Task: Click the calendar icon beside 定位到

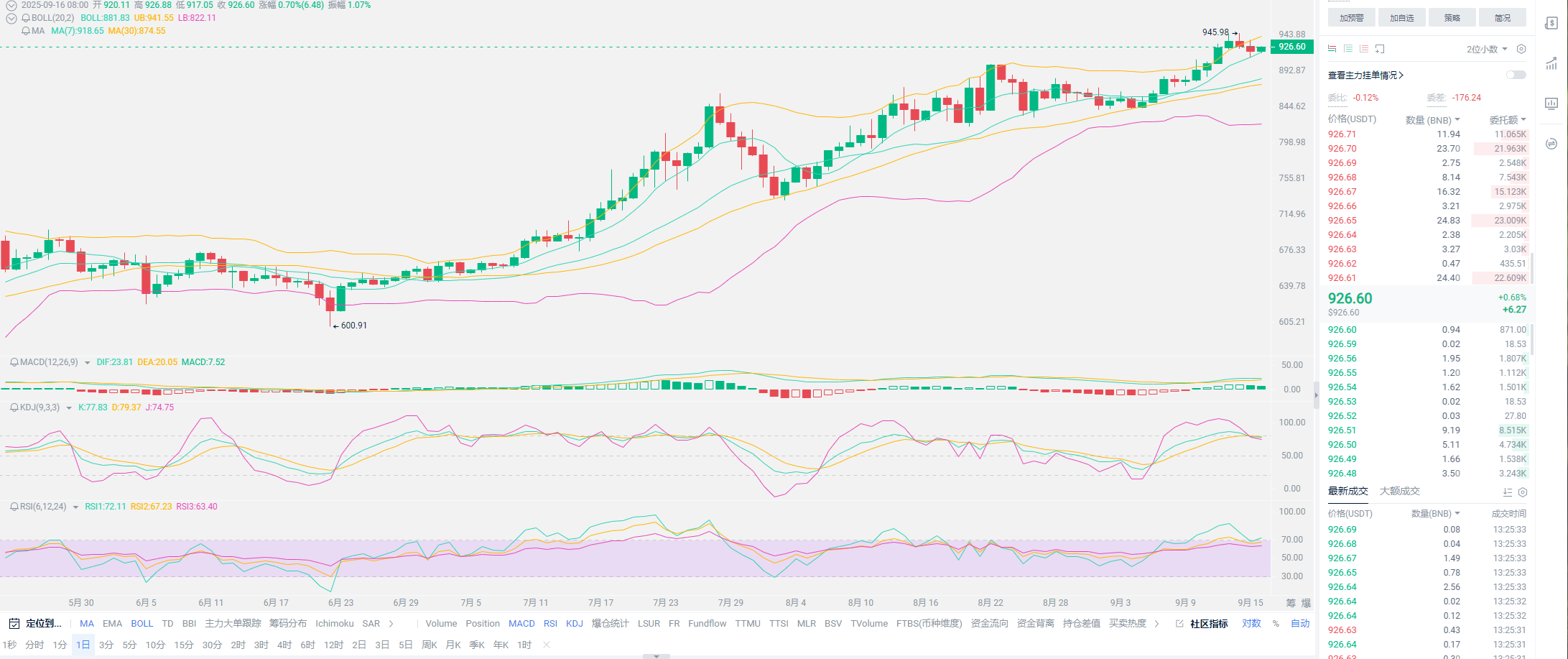Action: 14,623
